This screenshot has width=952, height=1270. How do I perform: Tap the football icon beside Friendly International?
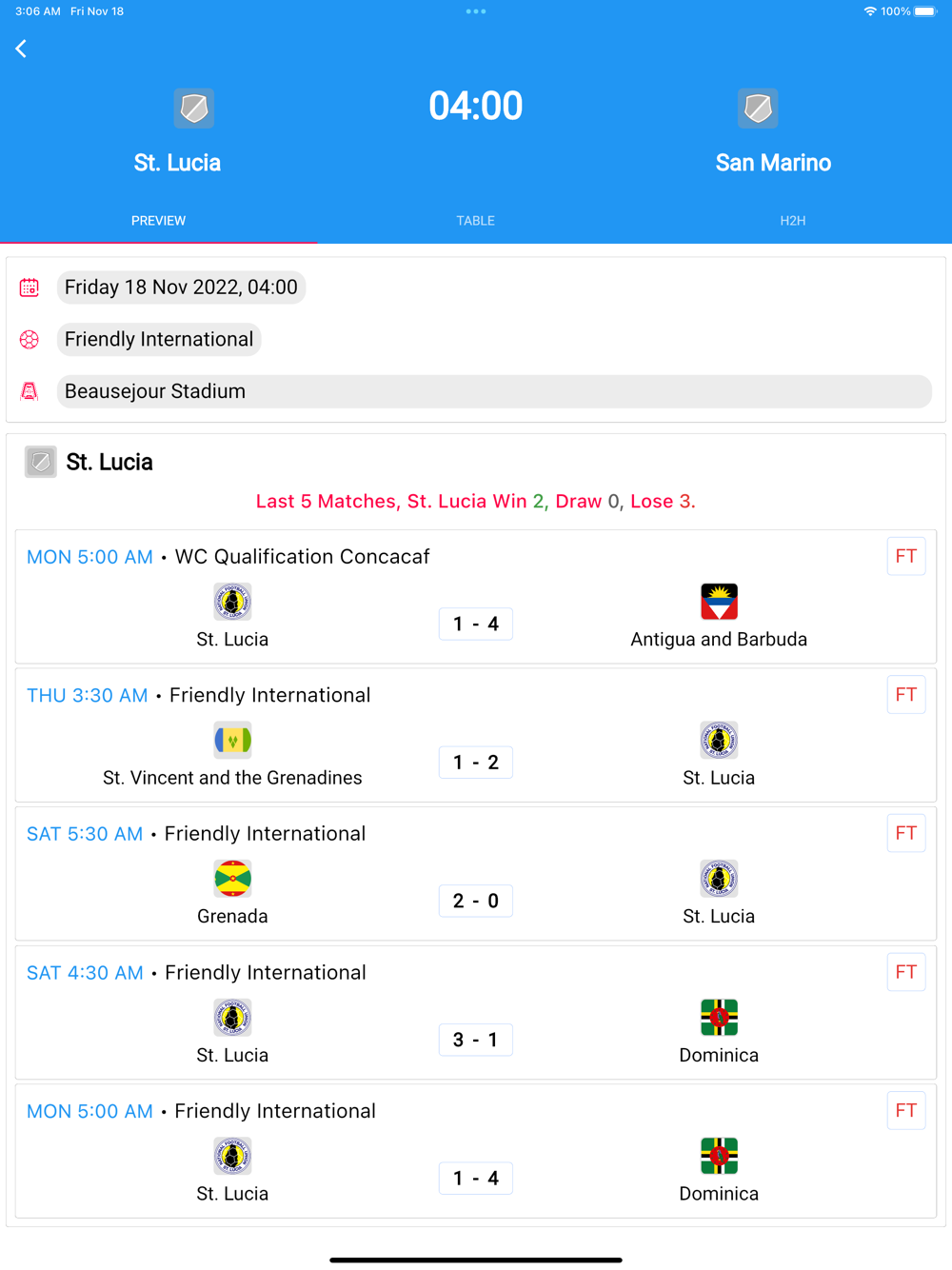tap(30, 340)
